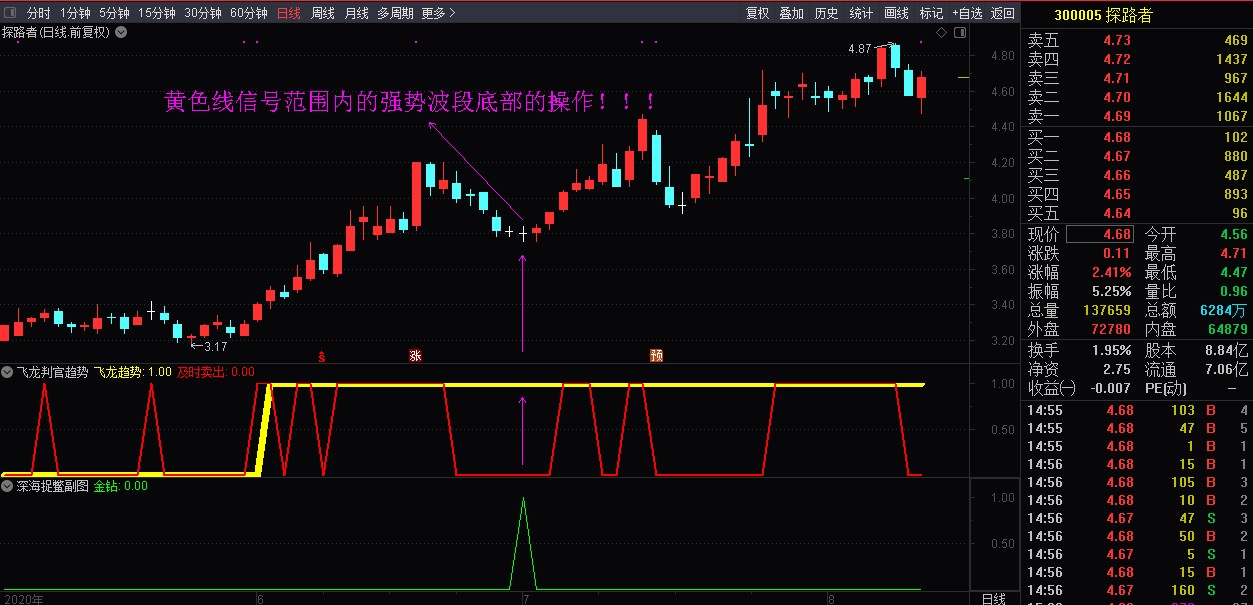Image resolution: width=1253 pixels, height=605 pixels.
Task: Expand the 探路者 chart title dropdown arrow
Action: (121, 32)
